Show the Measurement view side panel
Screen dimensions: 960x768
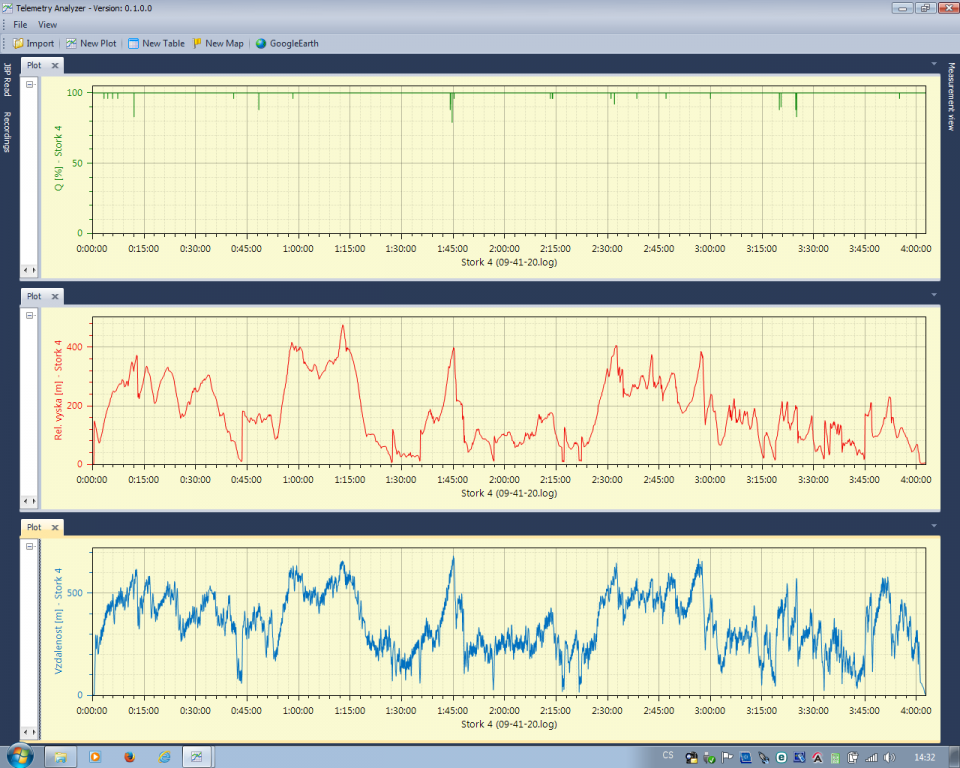pyautogui.click(x=952, y=97)
